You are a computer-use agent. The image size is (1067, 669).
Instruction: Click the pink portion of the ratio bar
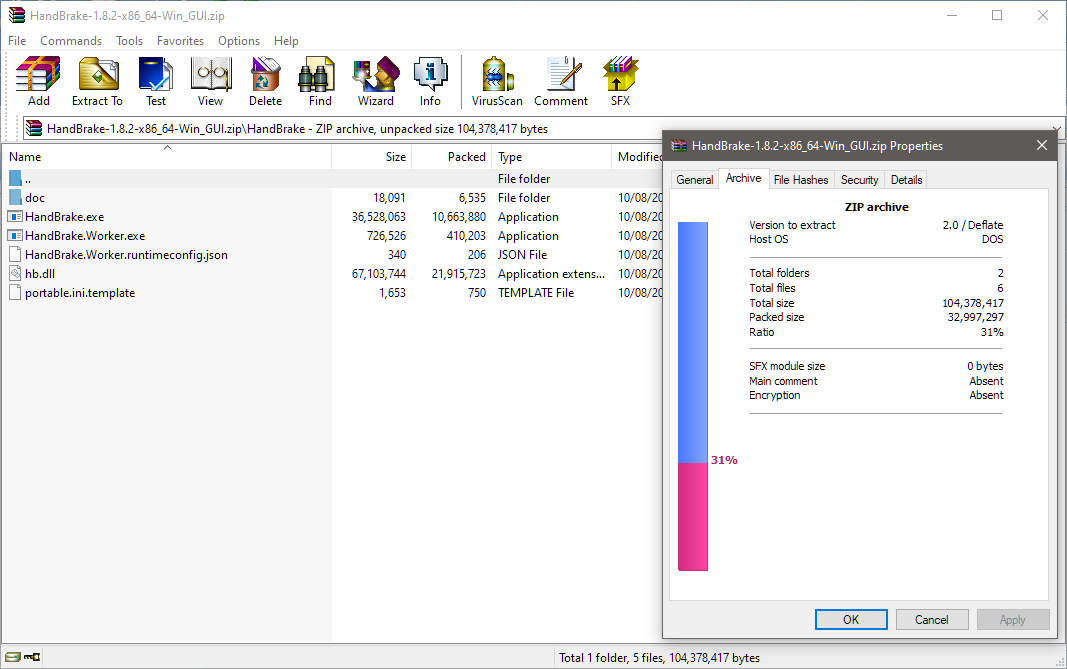(693, 517)
